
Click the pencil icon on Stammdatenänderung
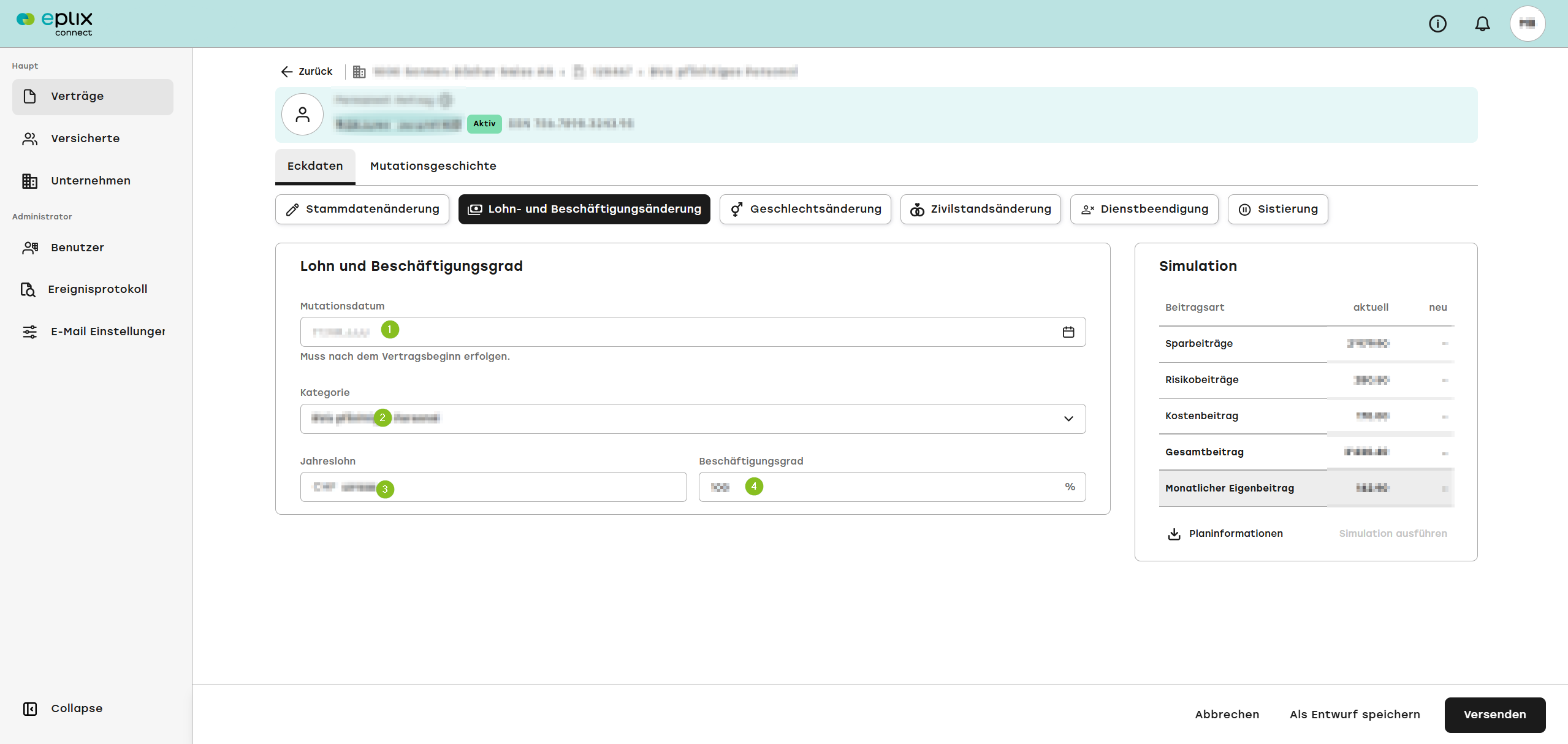coord(292,210)
